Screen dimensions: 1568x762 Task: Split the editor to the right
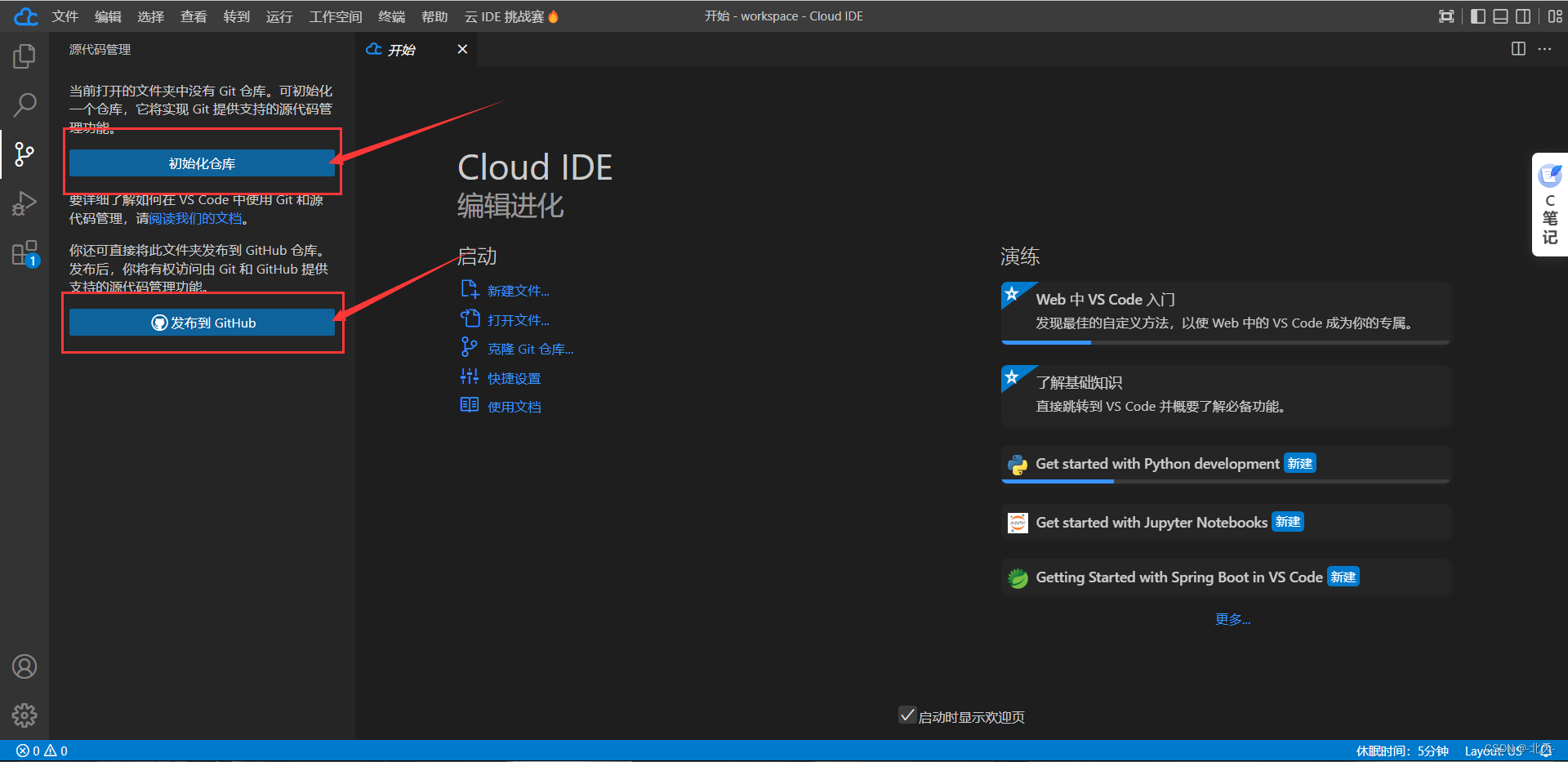[1518, 49]
